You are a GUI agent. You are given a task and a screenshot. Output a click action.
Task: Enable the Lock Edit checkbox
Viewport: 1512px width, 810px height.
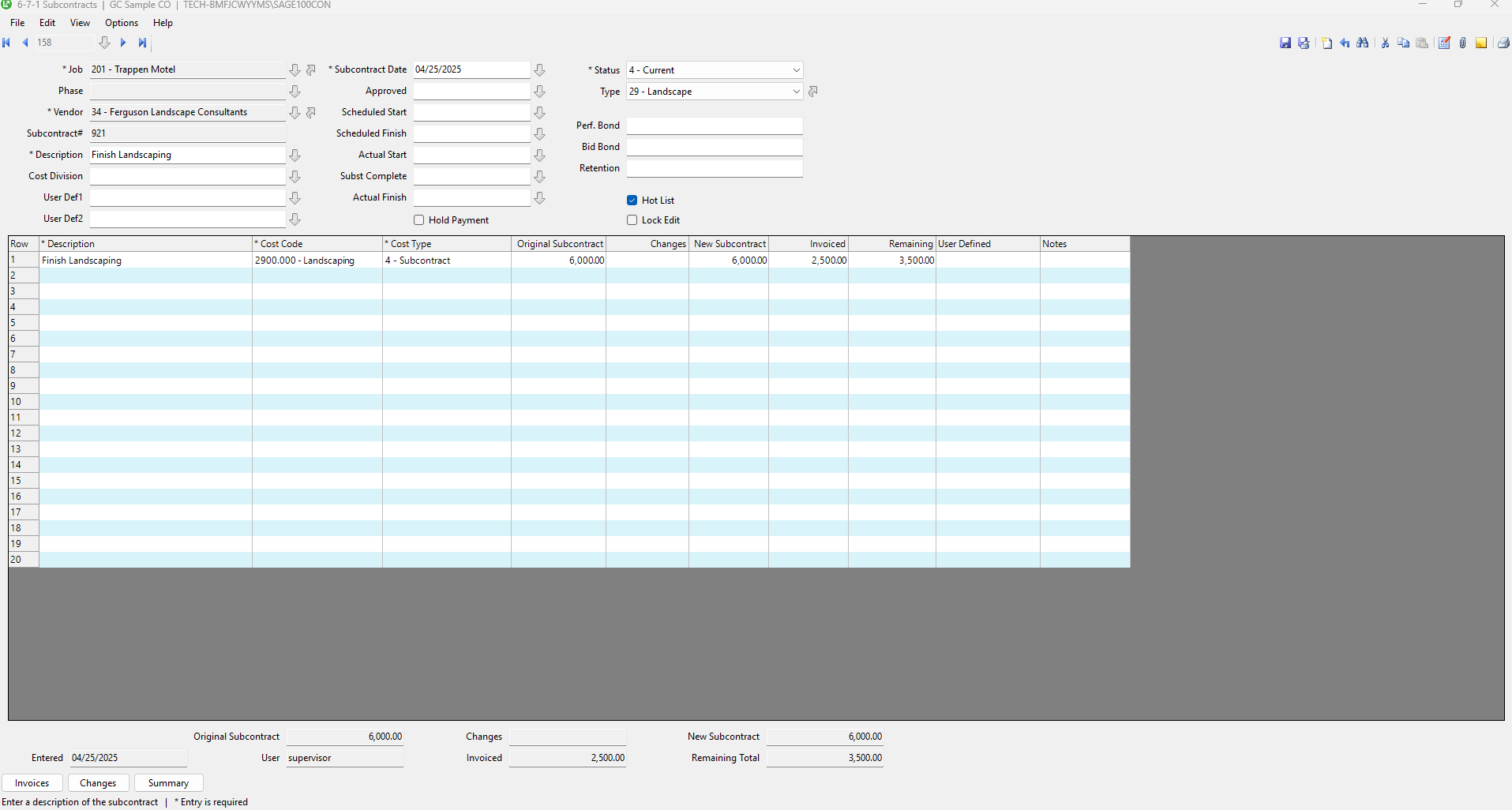tap(632, 220)
